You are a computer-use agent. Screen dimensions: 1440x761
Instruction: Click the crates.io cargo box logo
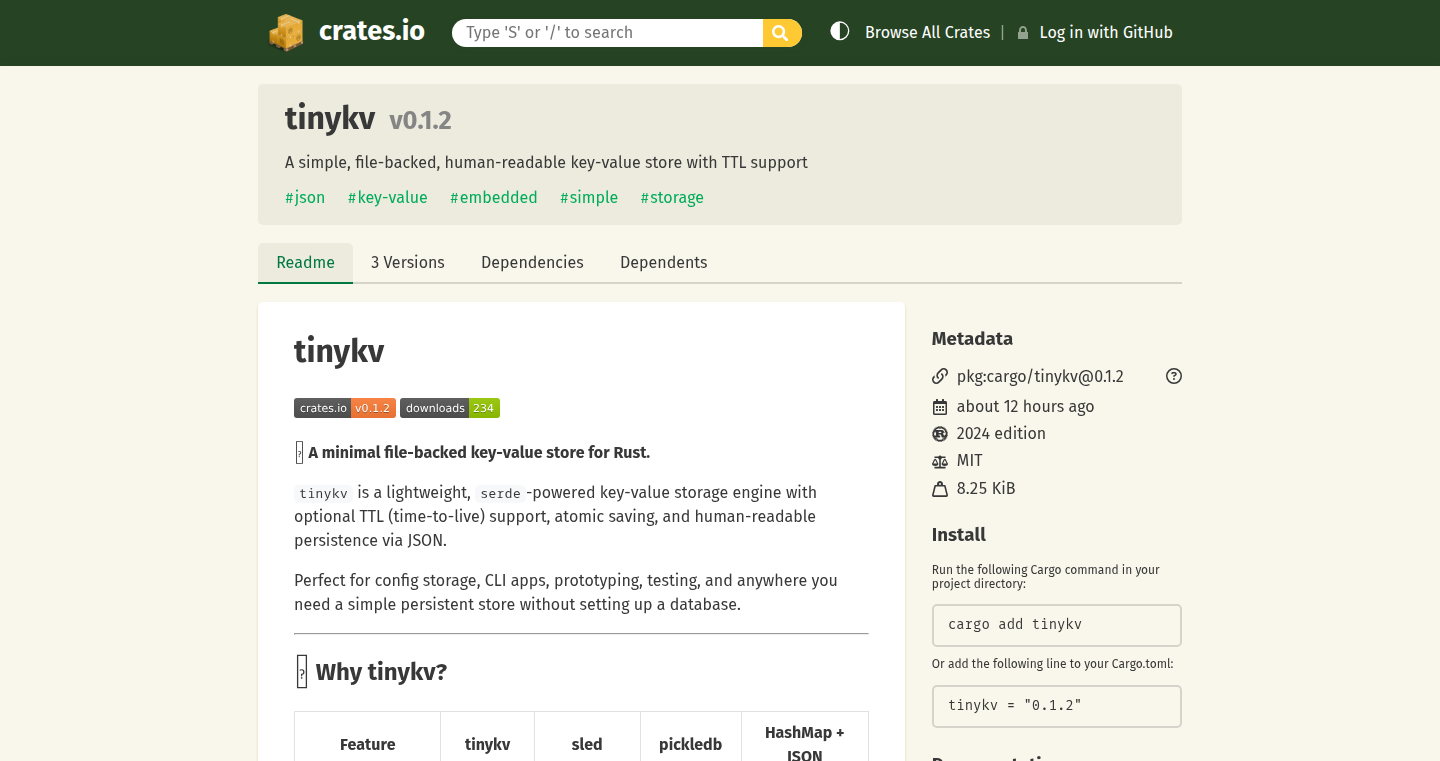point(286,32)
